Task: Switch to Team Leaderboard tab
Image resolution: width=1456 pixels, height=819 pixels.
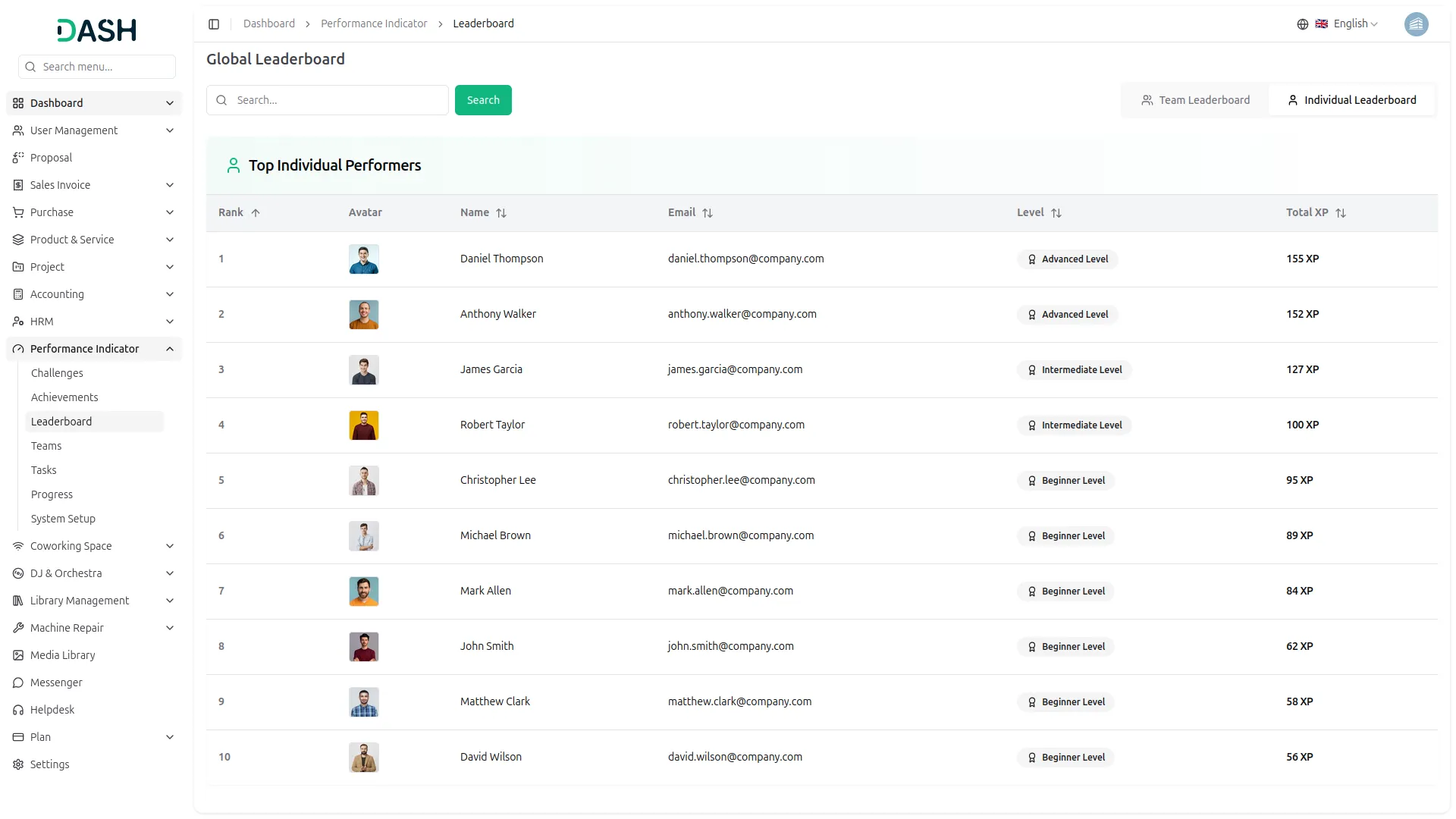Action: (x=1195, y=100)
